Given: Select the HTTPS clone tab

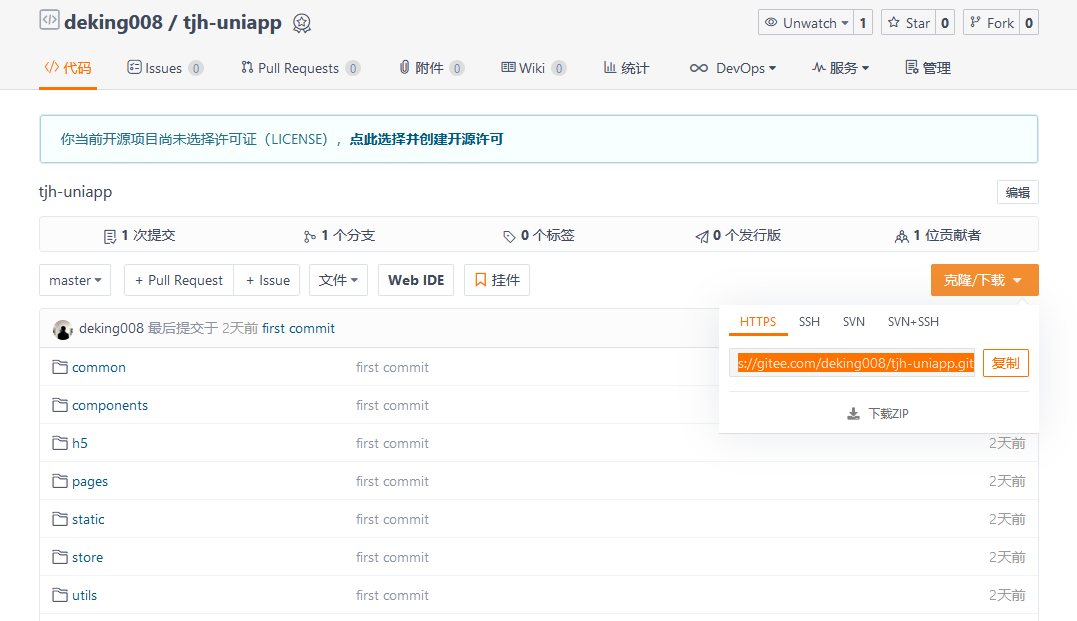Looking at the screenshot, I should (x=758, y=321).
